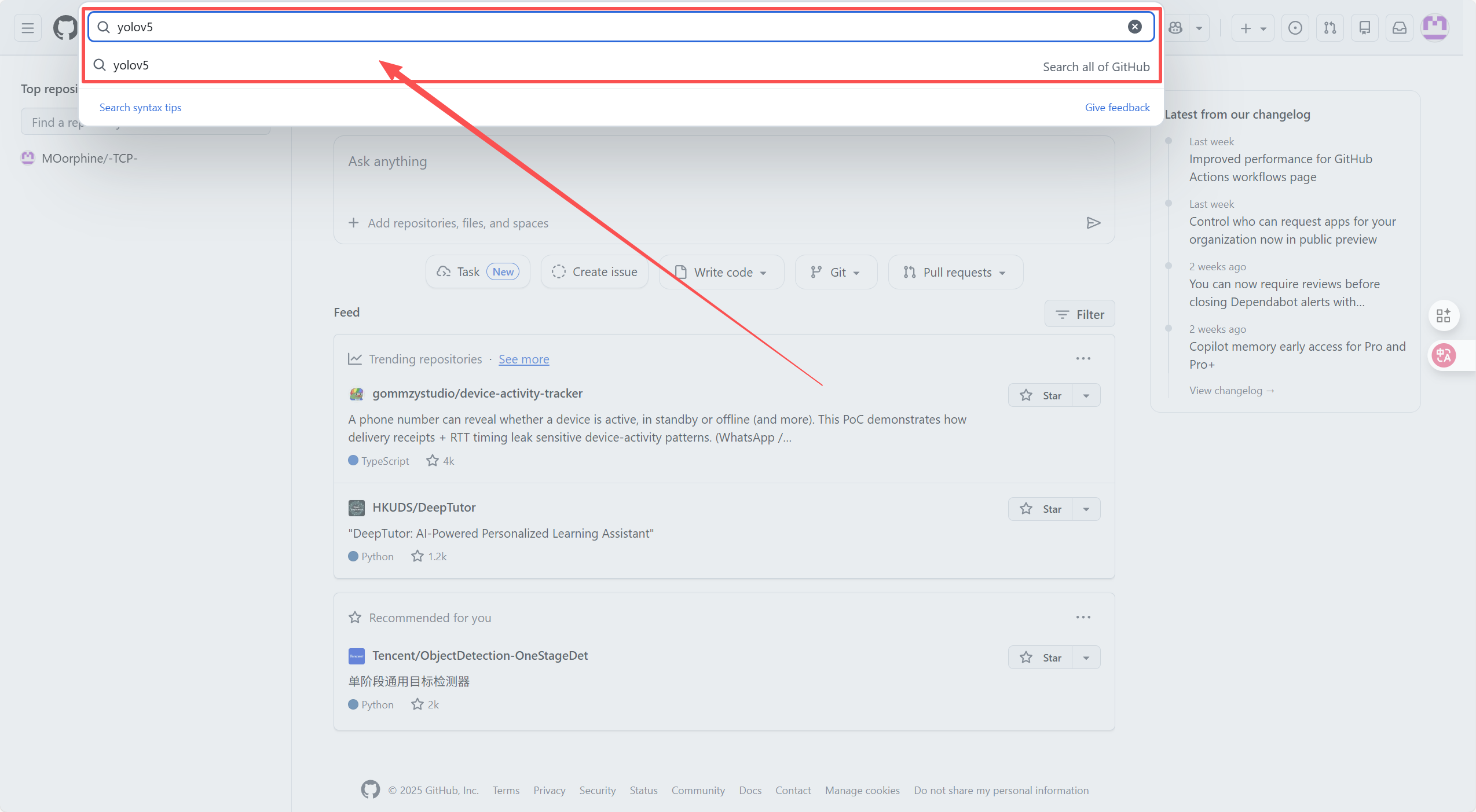Image resolution: width=1476 pixels, height=812 pixels.
Task: Star the HKUDS/DeepTutor repository
Action: pos(1041,509)
